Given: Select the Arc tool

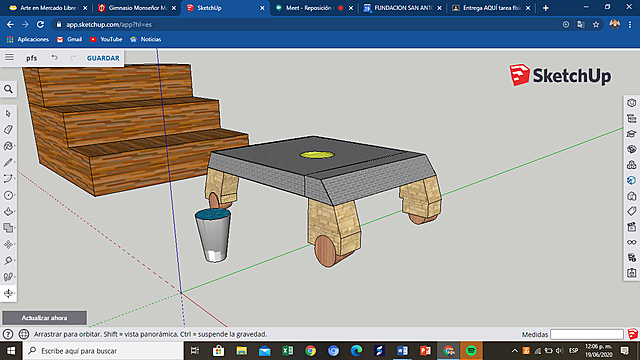Looking at the screenshot, I should coord(8,179).
